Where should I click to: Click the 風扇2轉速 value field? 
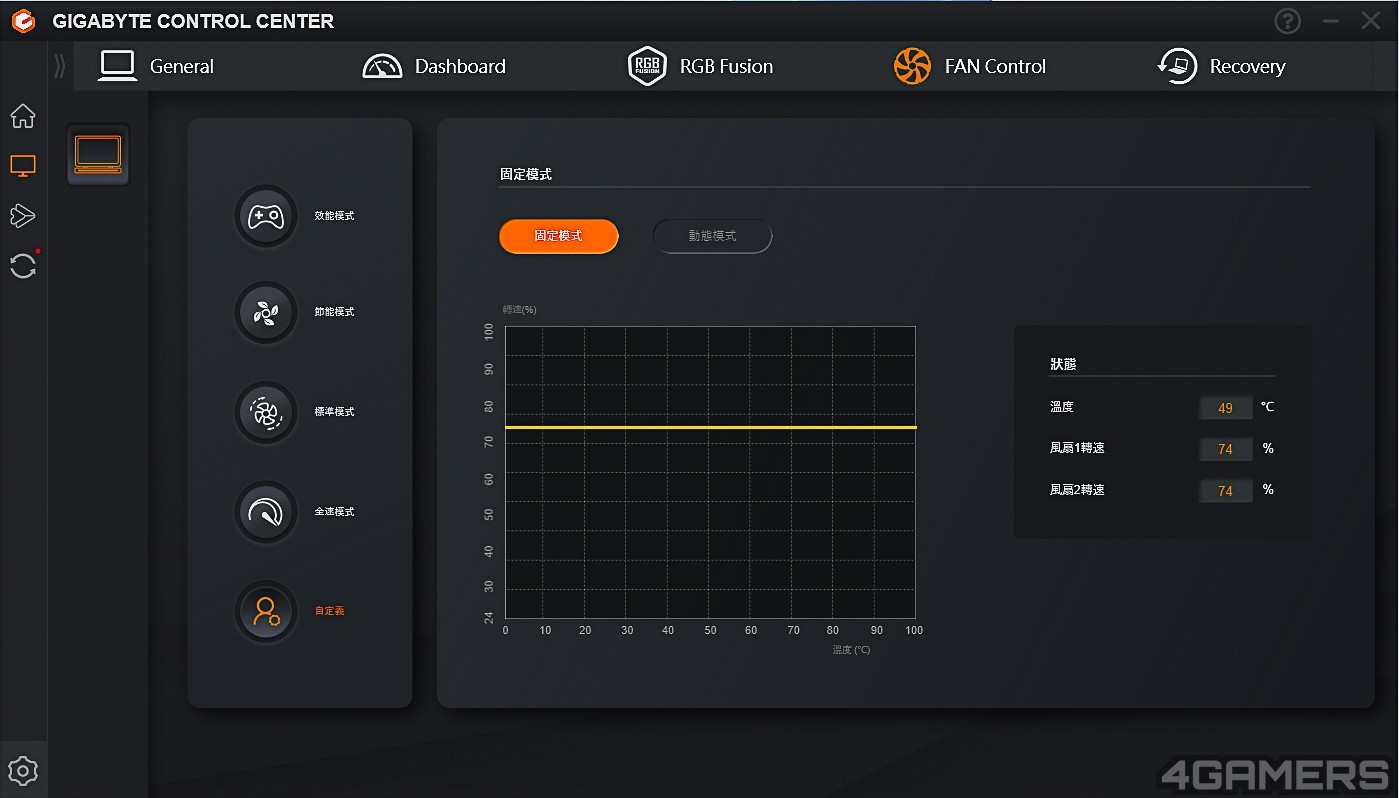point(1226,491)
